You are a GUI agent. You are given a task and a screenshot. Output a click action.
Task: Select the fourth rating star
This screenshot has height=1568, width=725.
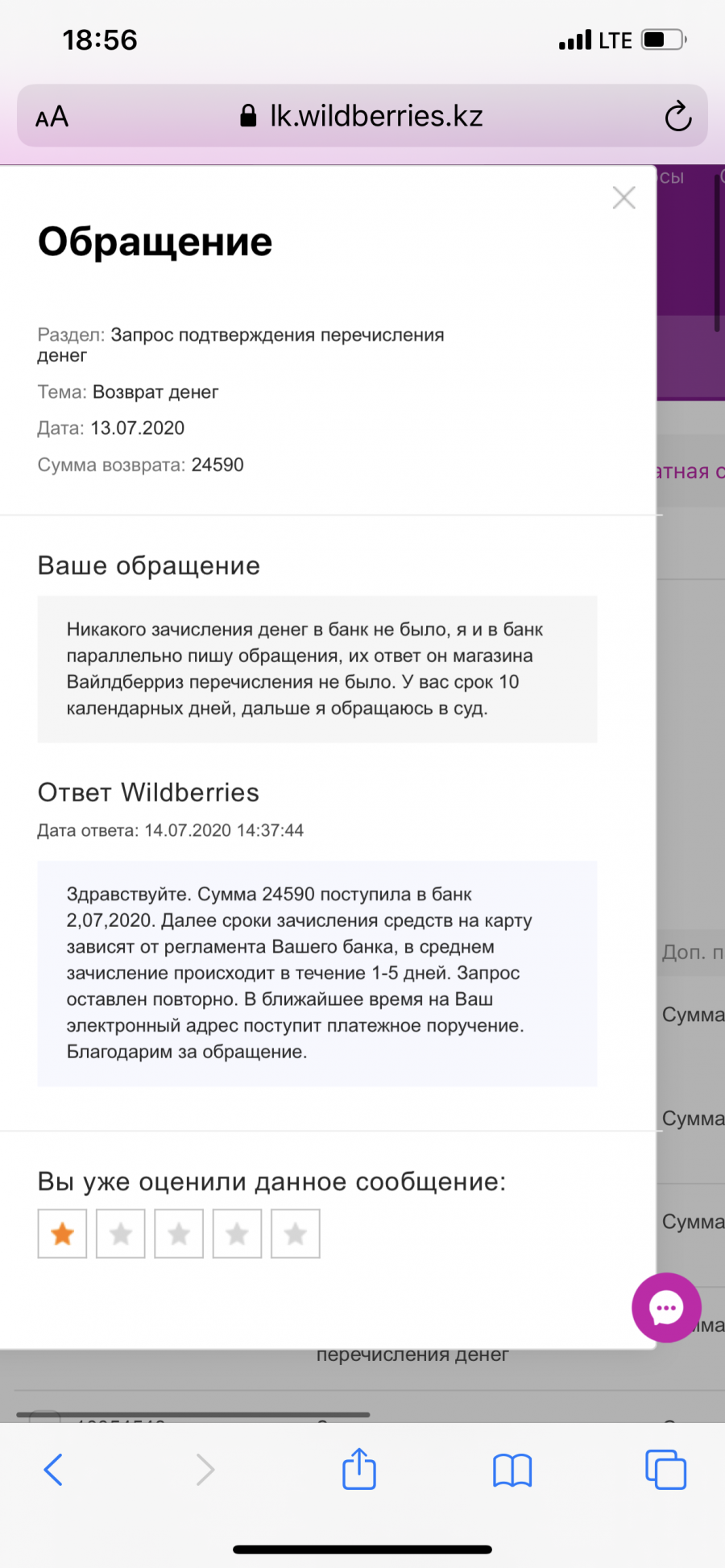(237, 1233)
